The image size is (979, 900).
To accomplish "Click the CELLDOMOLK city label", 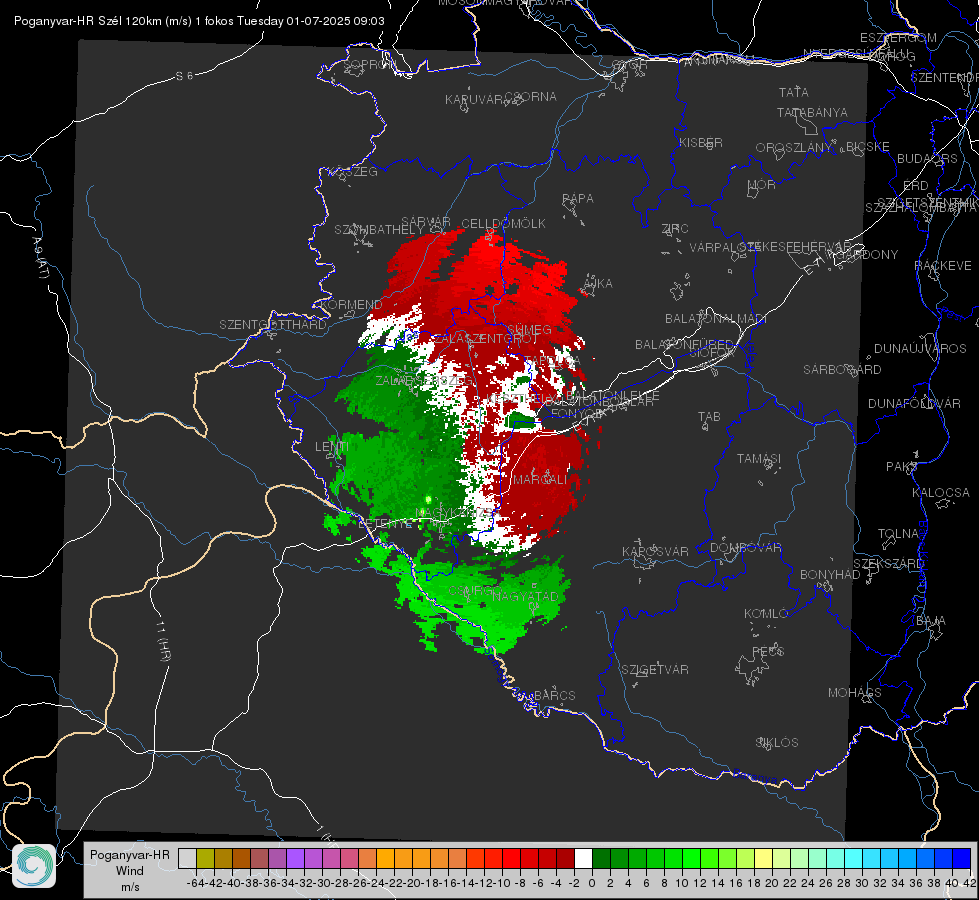I will pos(503,224).
